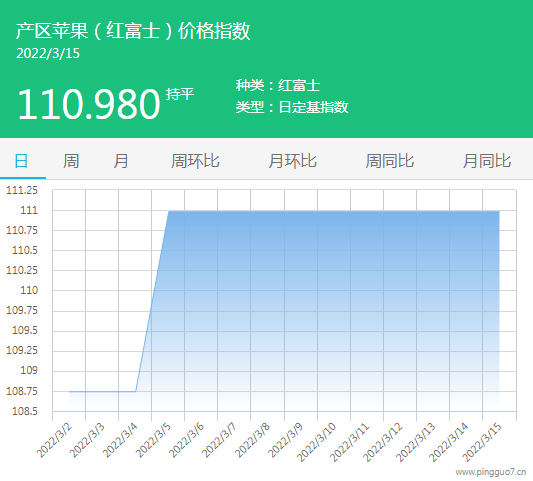Click the 种类：红富士 label
The image size is (533, 481).
tap(278, 85)
